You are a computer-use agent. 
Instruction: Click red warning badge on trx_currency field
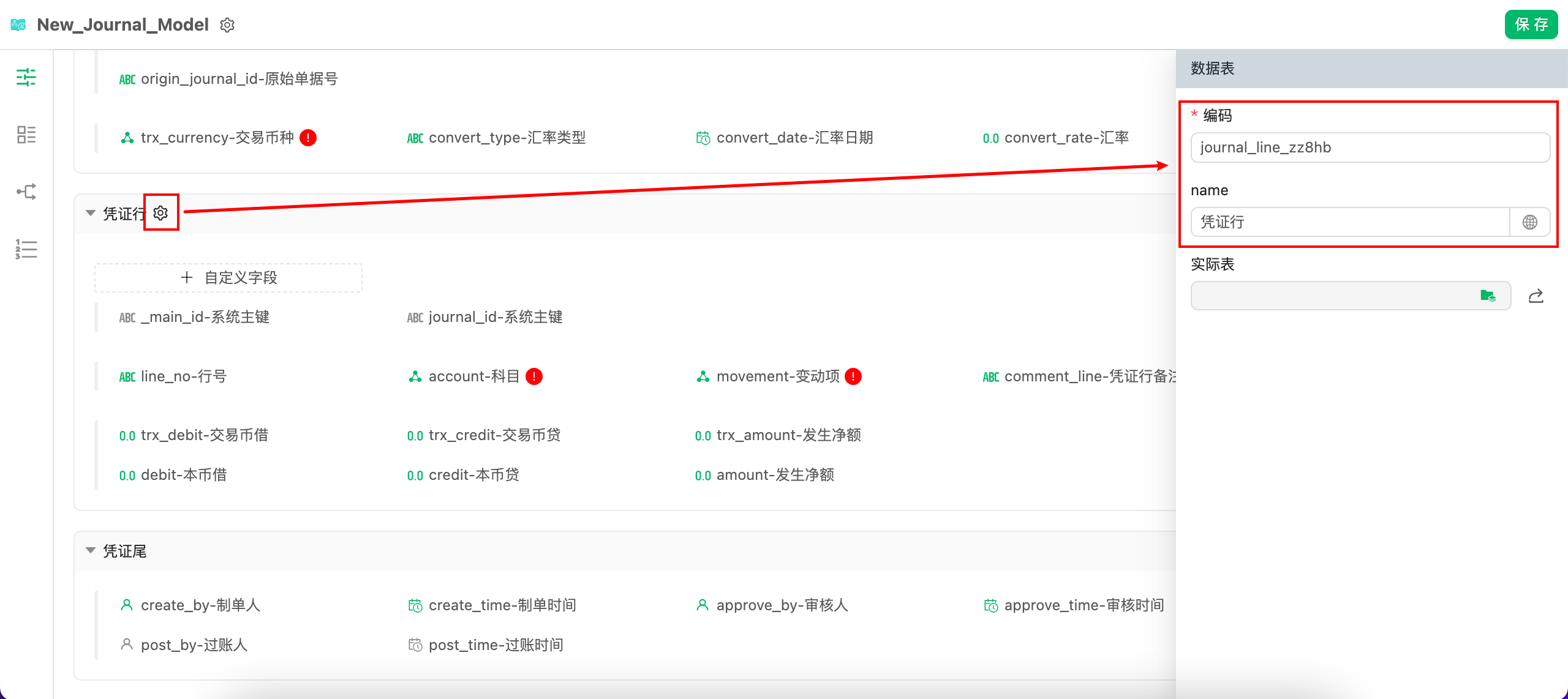click(x=308, y=138)
